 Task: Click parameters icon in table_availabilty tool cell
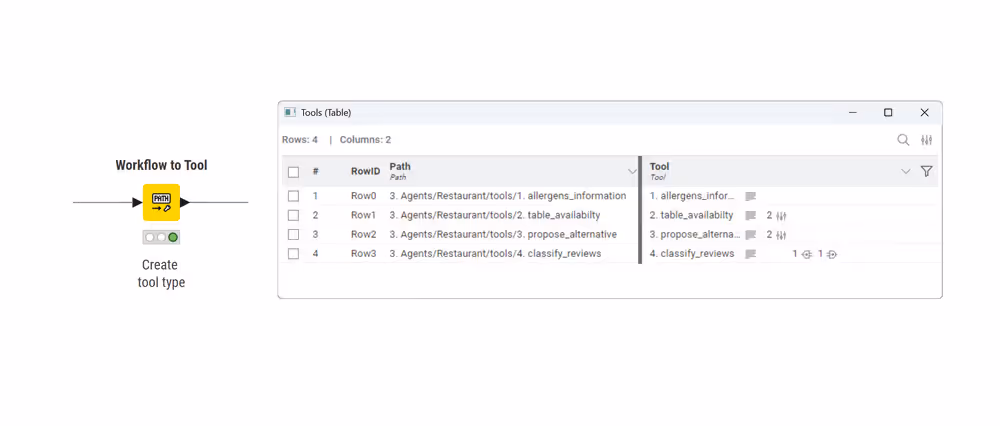pyautogui.click(x=781, y=216)
